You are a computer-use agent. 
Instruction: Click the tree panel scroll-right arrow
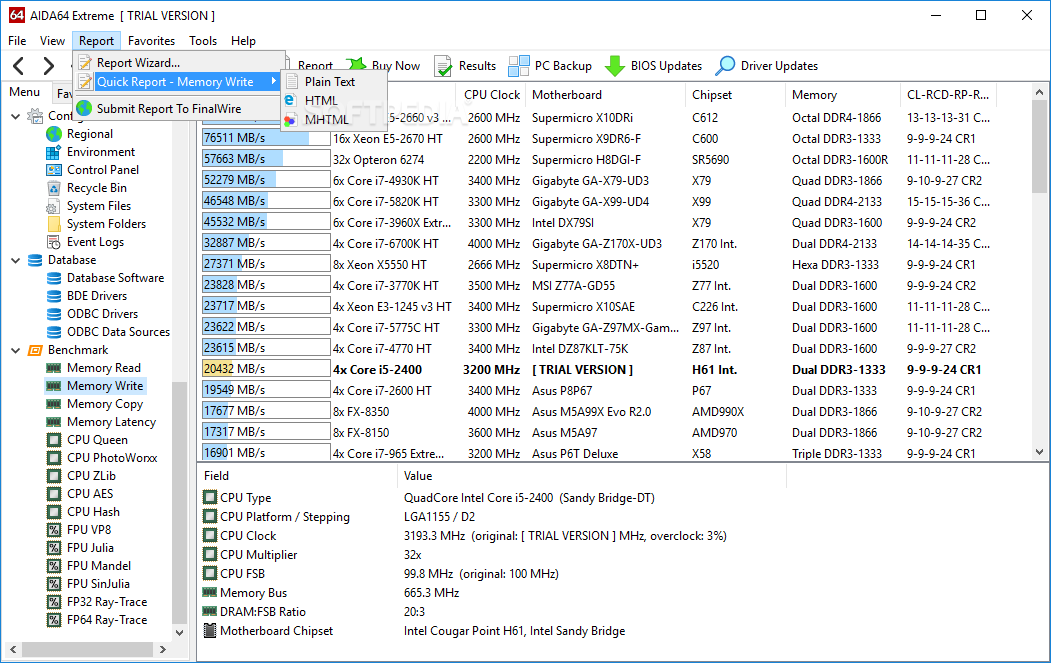[162, 649]
